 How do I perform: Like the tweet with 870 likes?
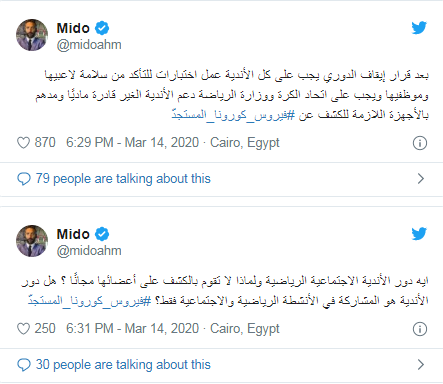tap(23, 143)
